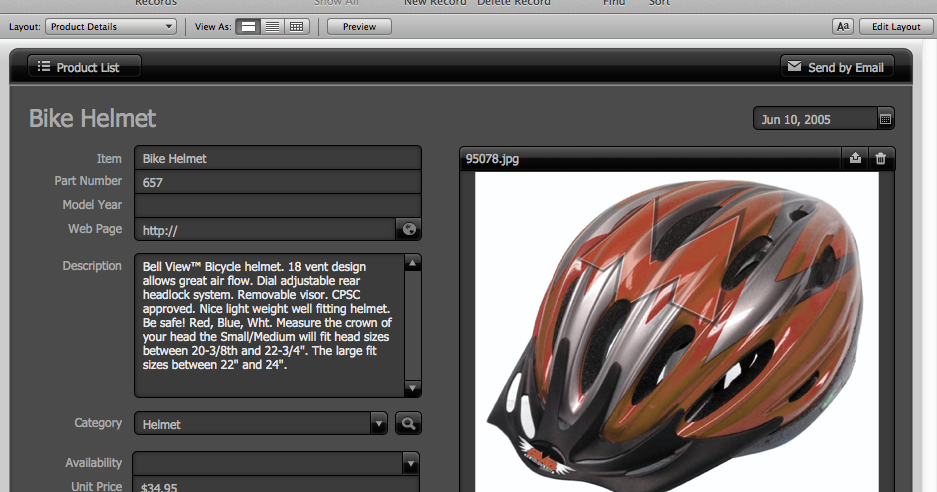Click Find in the toolbar
Viewport: 937px width, 492px height.
point(614,3)
